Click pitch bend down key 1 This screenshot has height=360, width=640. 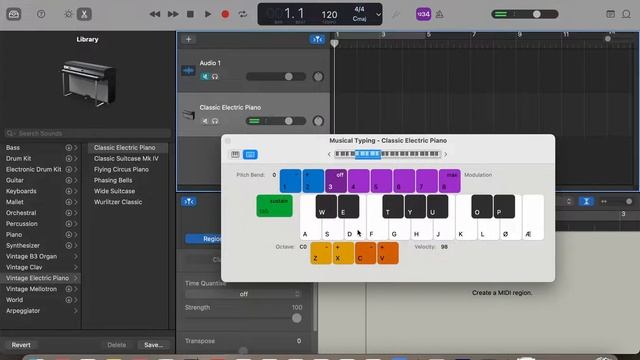click(290, 181)
